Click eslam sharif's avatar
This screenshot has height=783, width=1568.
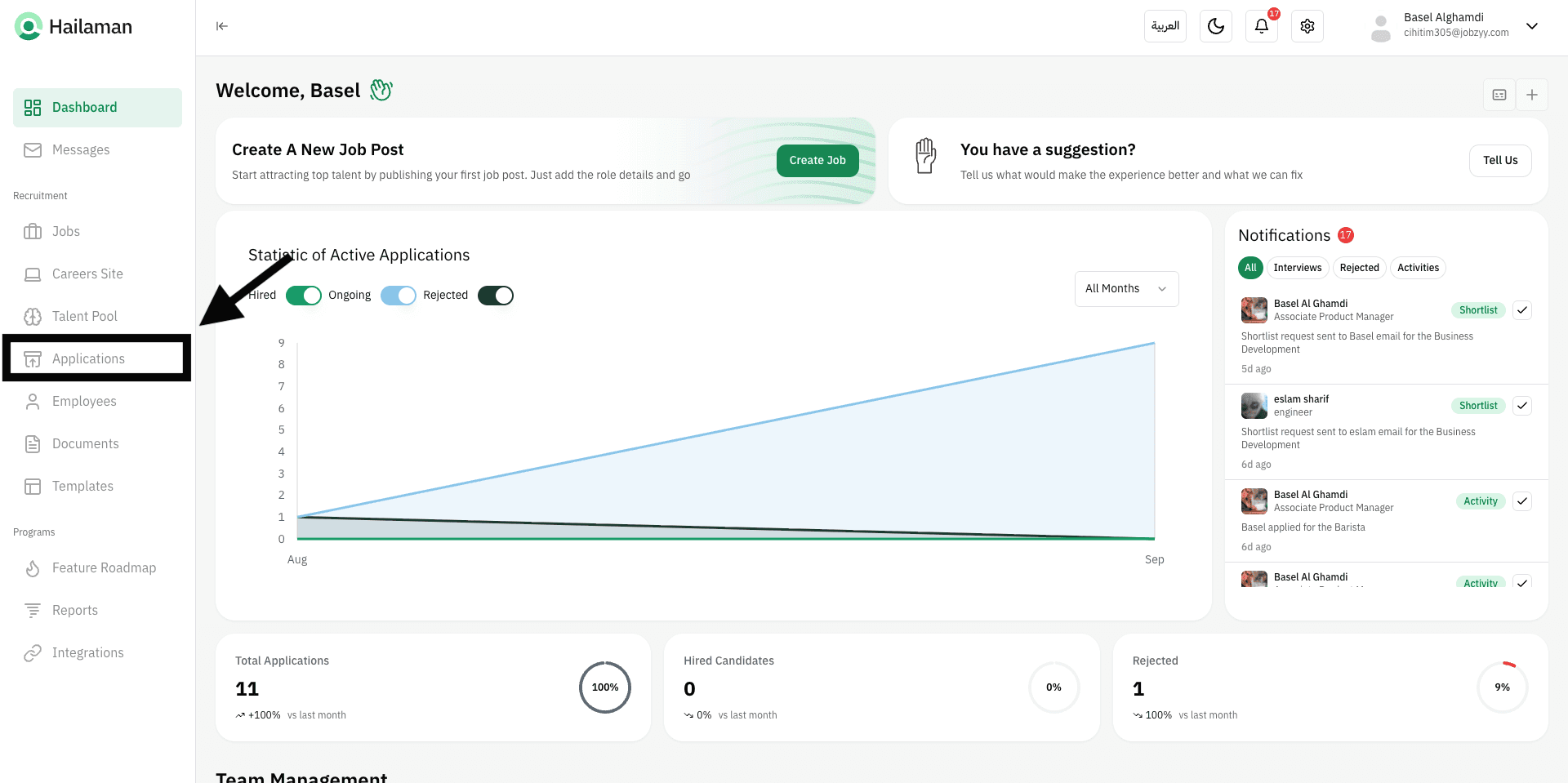[1254, 406]
